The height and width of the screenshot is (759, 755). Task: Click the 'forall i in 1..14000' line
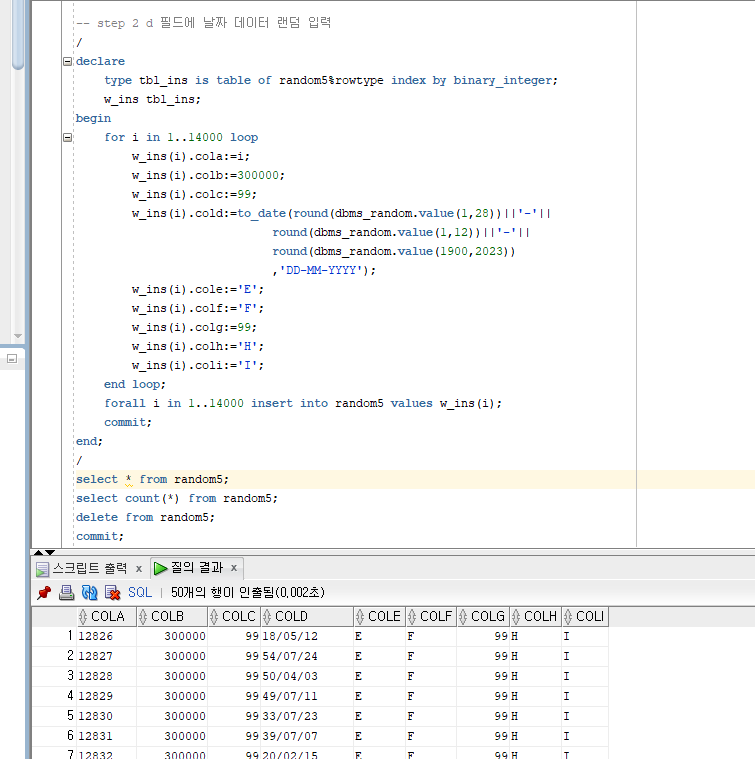pos(303,403)
